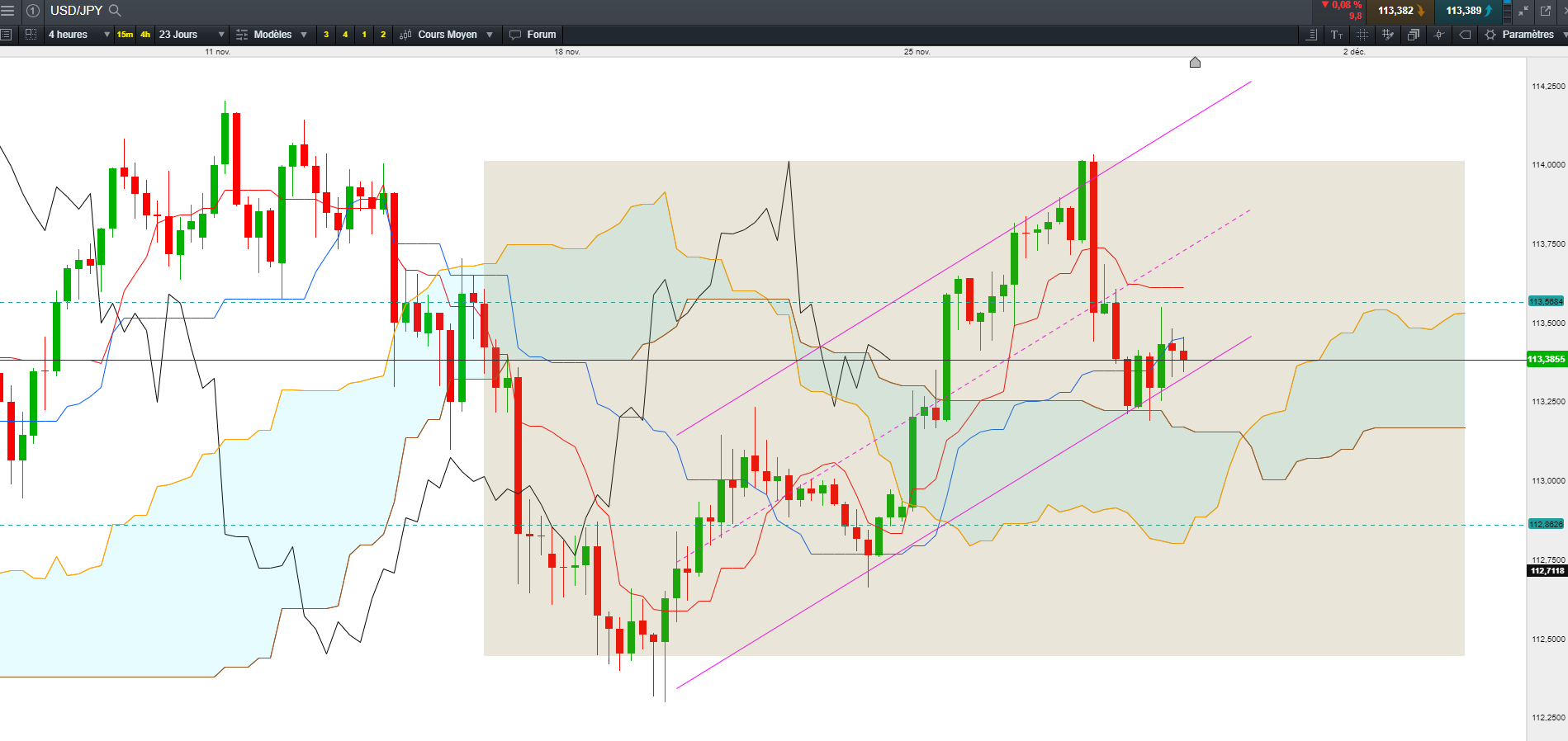Shrink chart with inward arrows icon
This screenshot has width=1568, height=741.
click(1523, 11)
